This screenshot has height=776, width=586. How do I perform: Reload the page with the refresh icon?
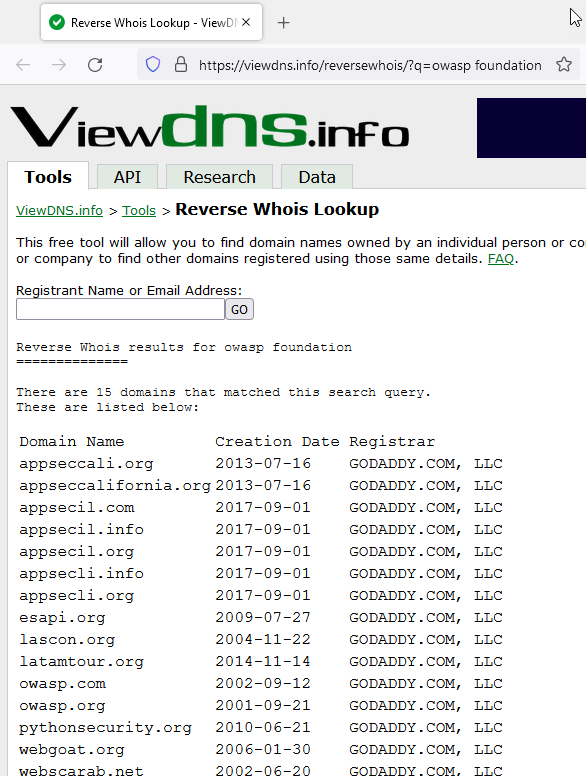point(95,65)
